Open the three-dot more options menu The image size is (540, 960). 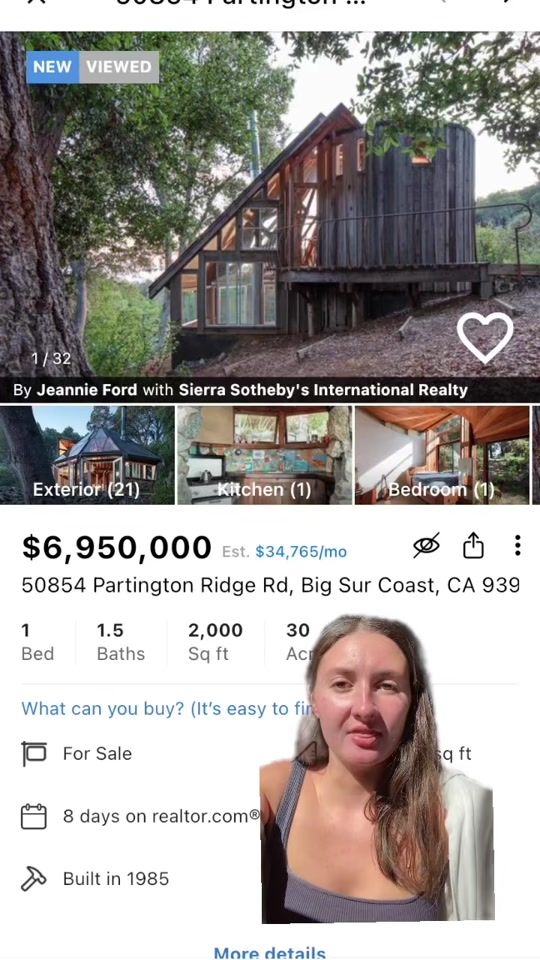pos(517,545)
